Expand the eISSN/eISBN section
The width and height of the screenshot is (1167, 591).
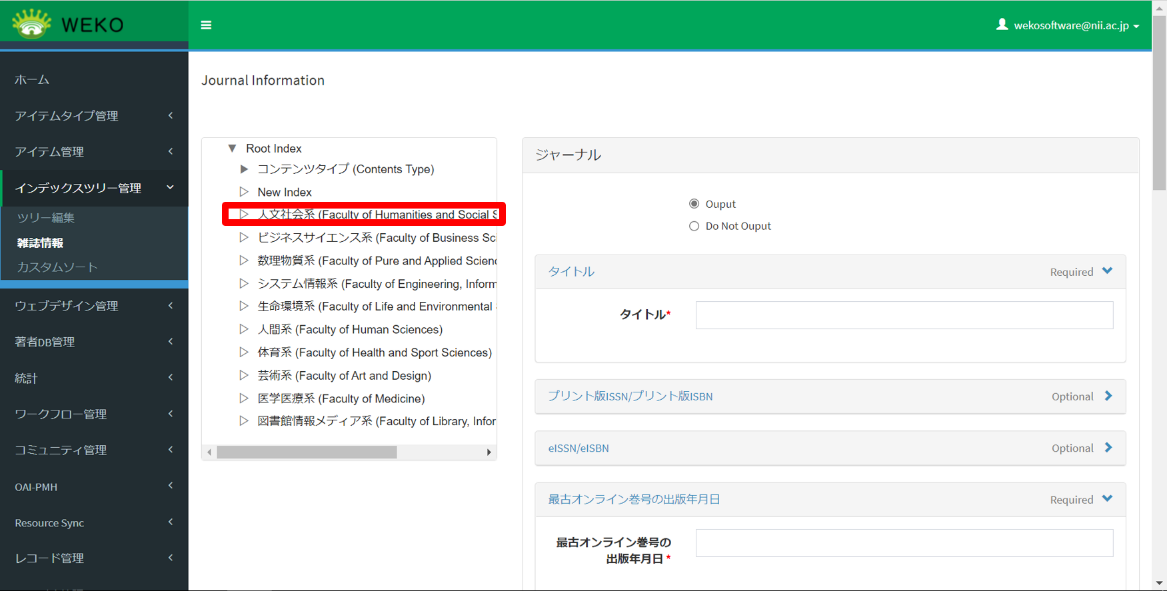click(1108, 448)
